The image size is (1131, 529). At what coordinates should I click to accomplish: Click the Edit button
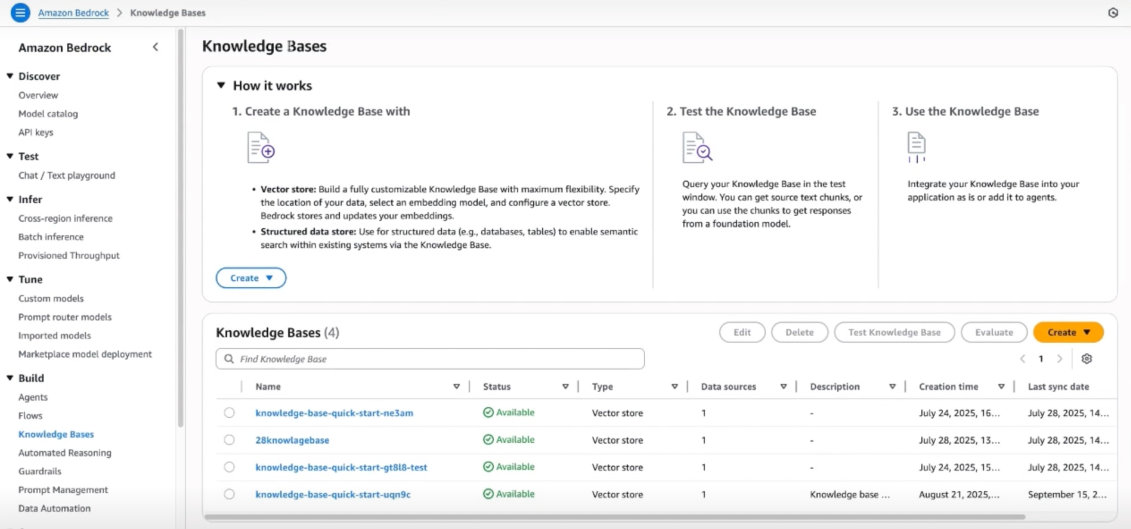pos(742,332)
